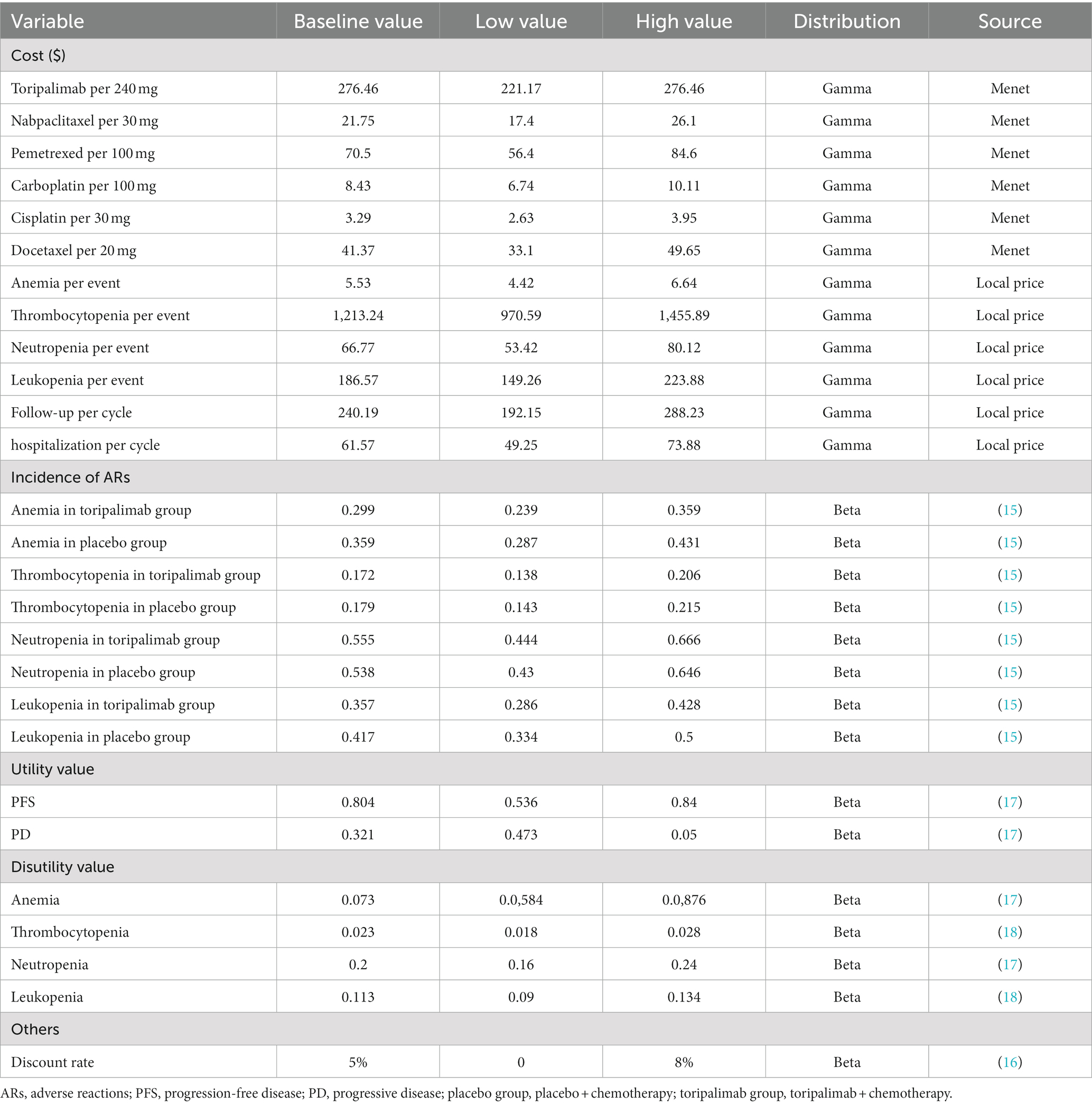Viewport: 1092px width, 1105px height.
Task: Click baseline value 0.555
Action: click(358, 640)
